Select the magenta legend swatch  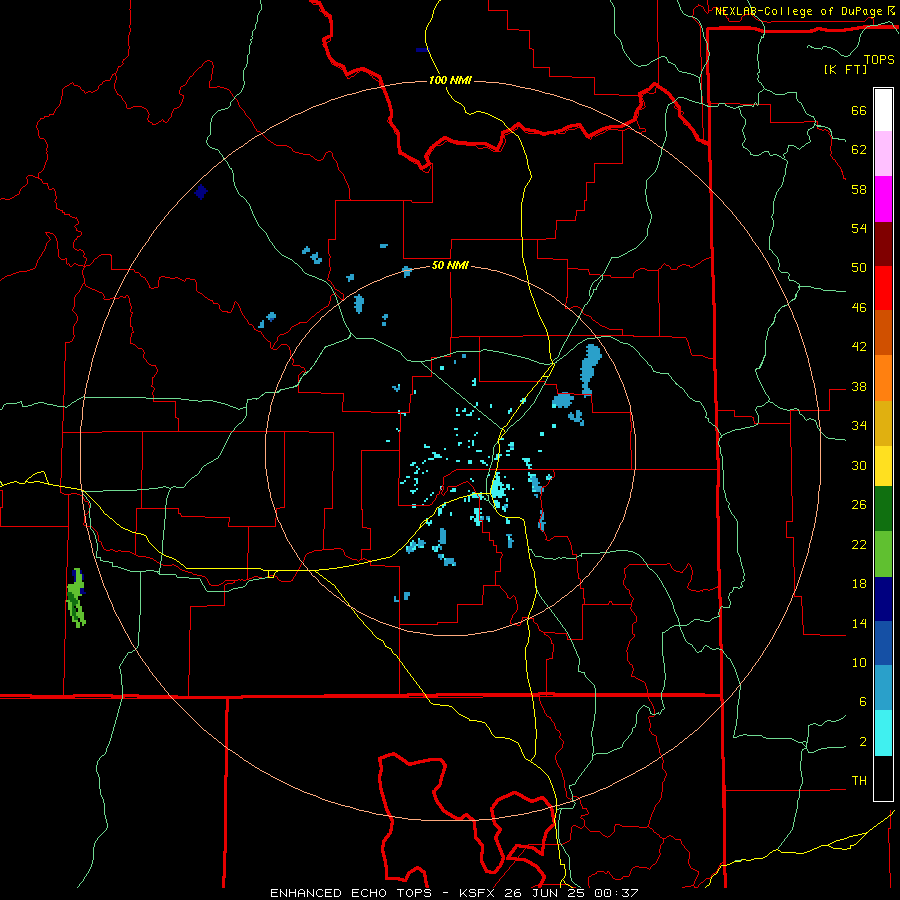point(883,199)
